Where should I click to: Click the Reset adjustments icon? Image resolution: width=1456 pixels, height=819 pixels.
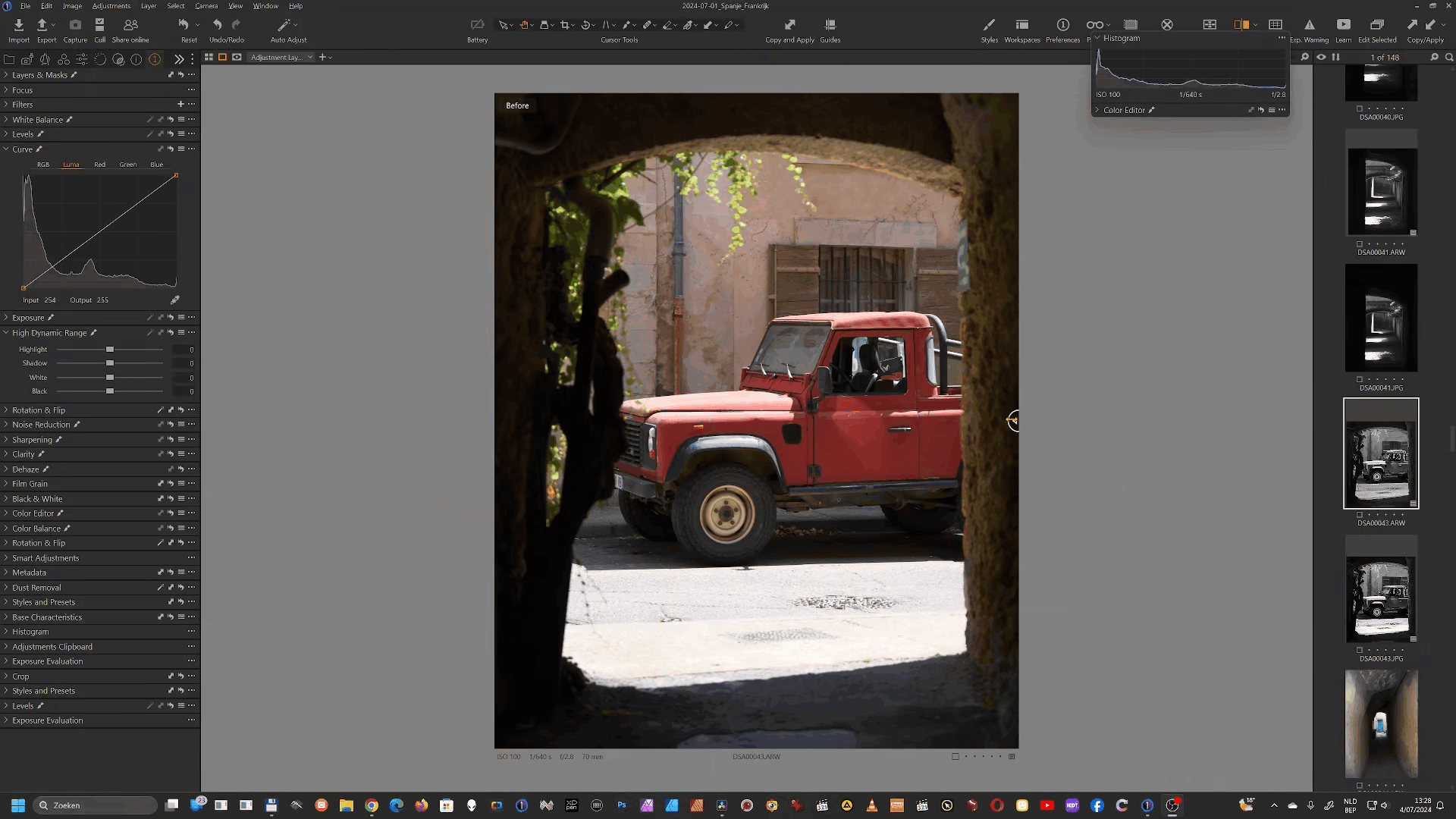point(184,25)
